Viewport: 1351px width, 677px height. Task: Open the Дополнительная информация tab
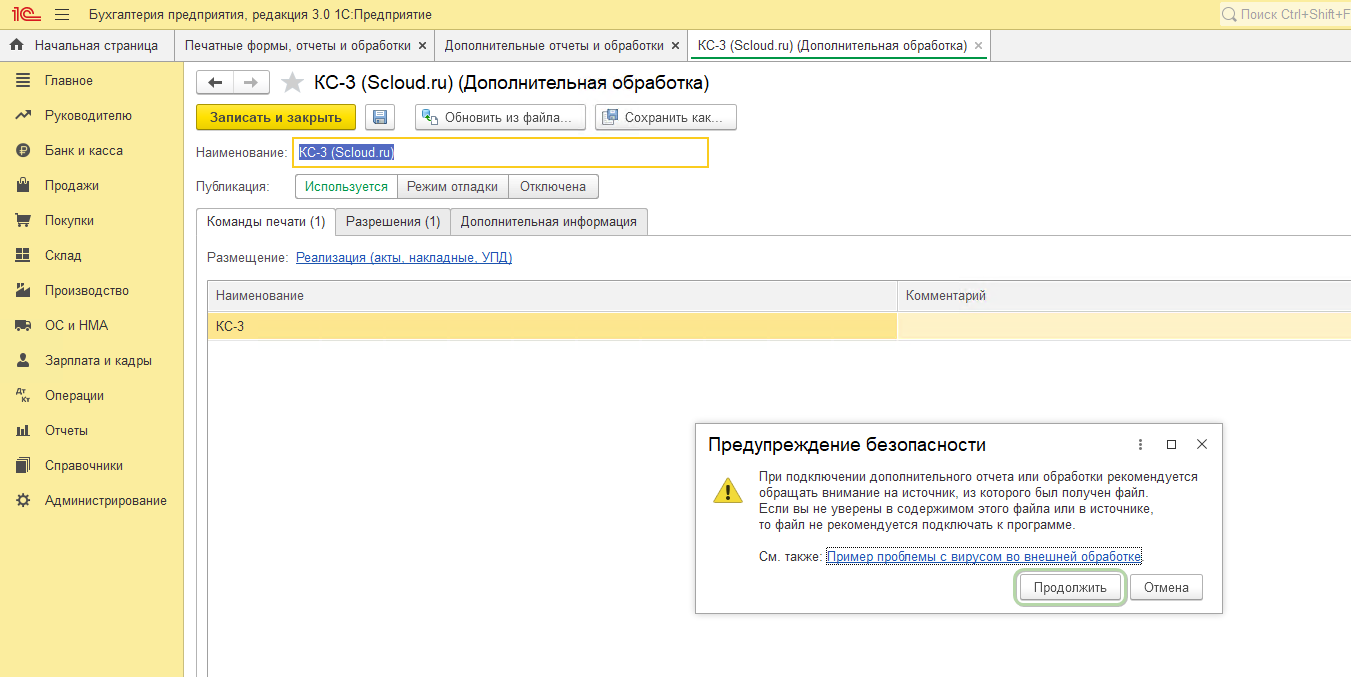point(549,221)
